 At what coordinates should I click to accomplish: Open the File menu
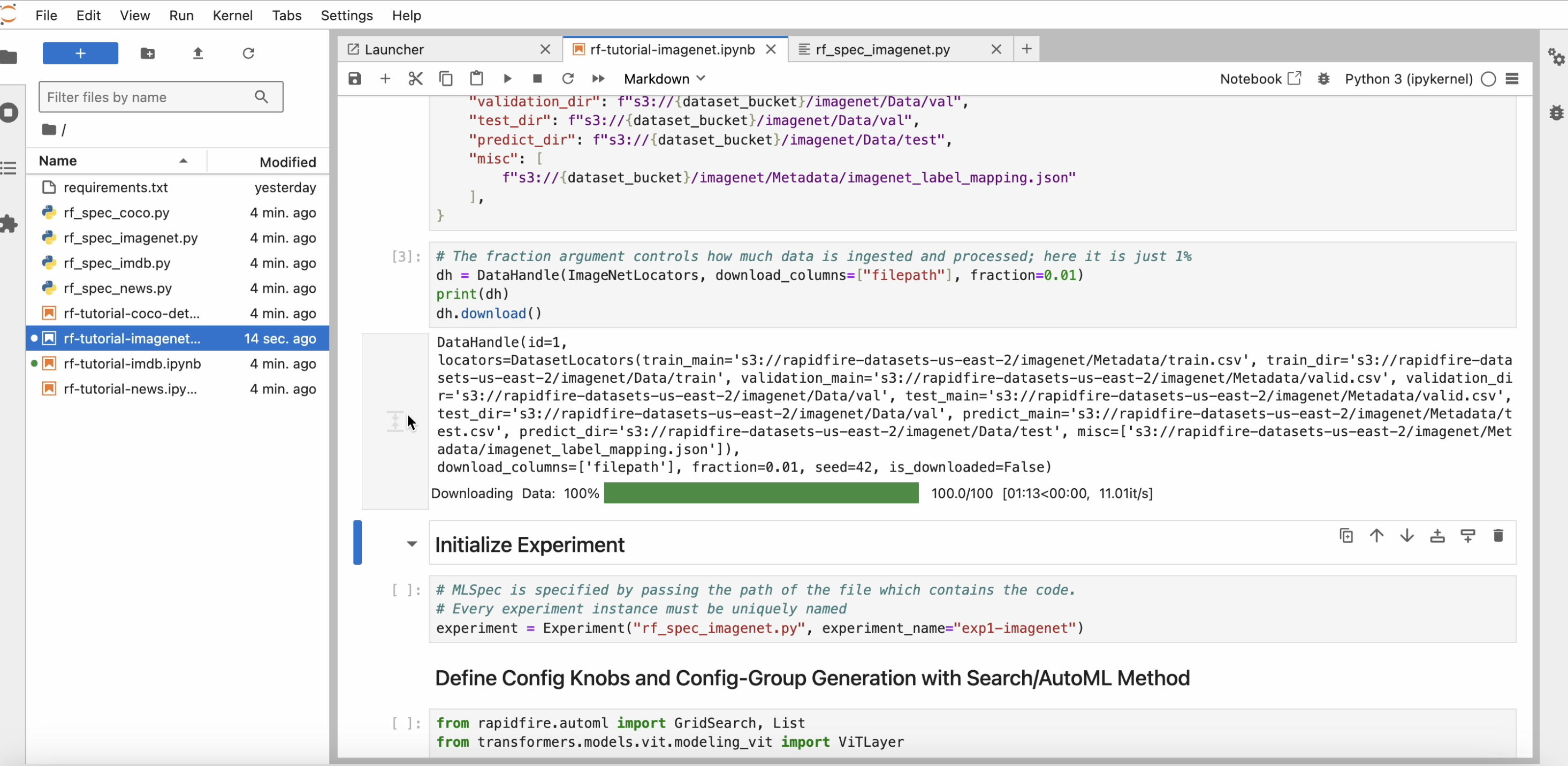(x=46, y=15)
